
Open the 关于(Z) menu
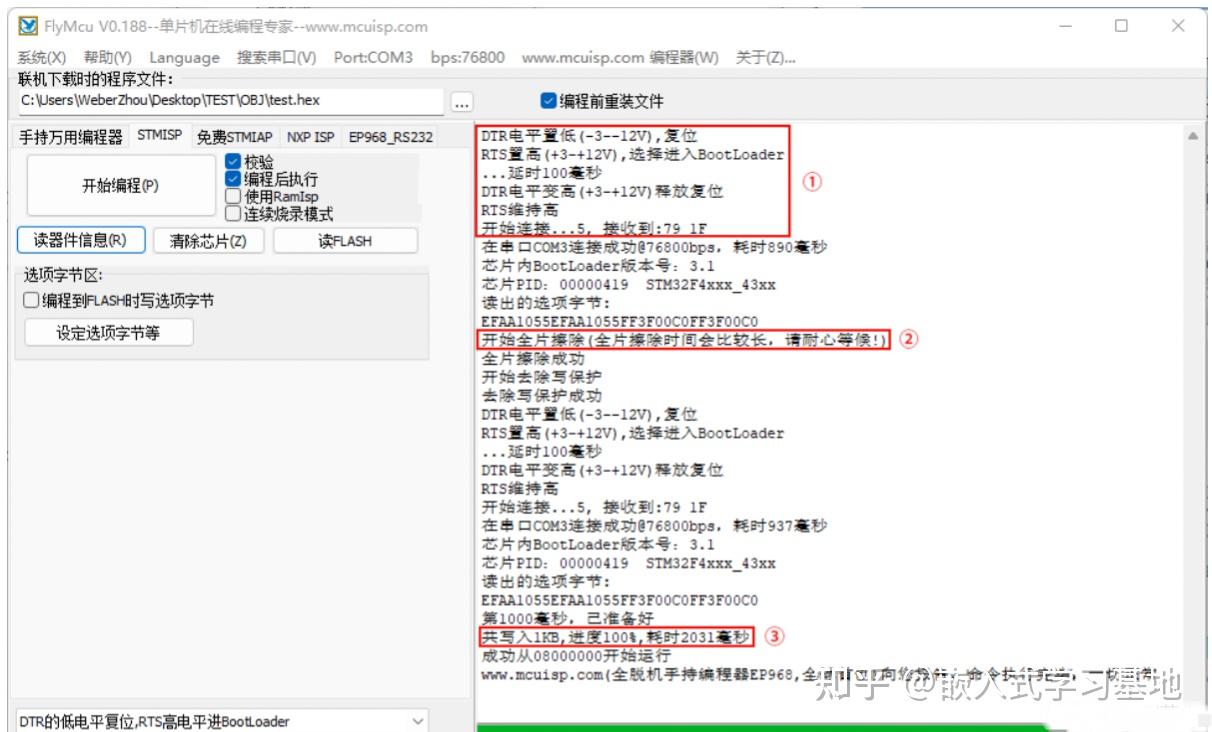(766, 57)
